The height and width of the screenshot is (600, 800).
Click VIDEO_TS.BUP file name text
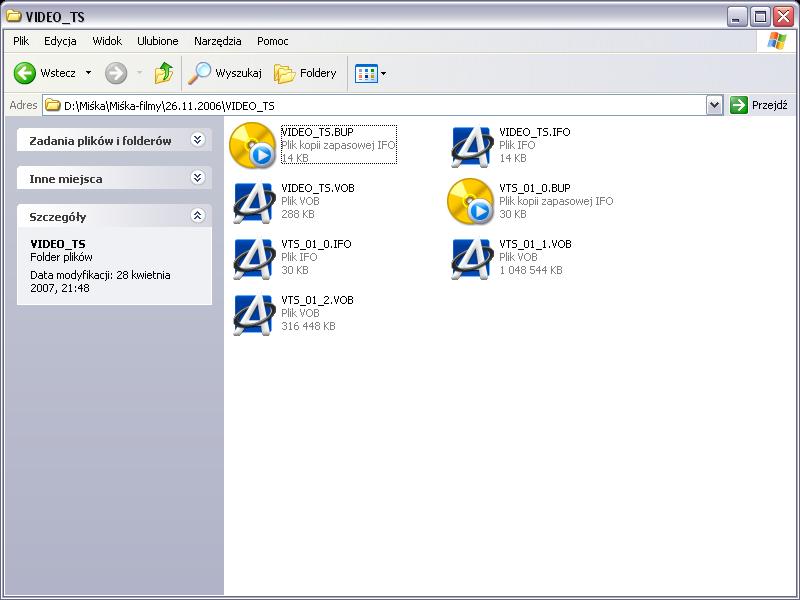(317, 132)
